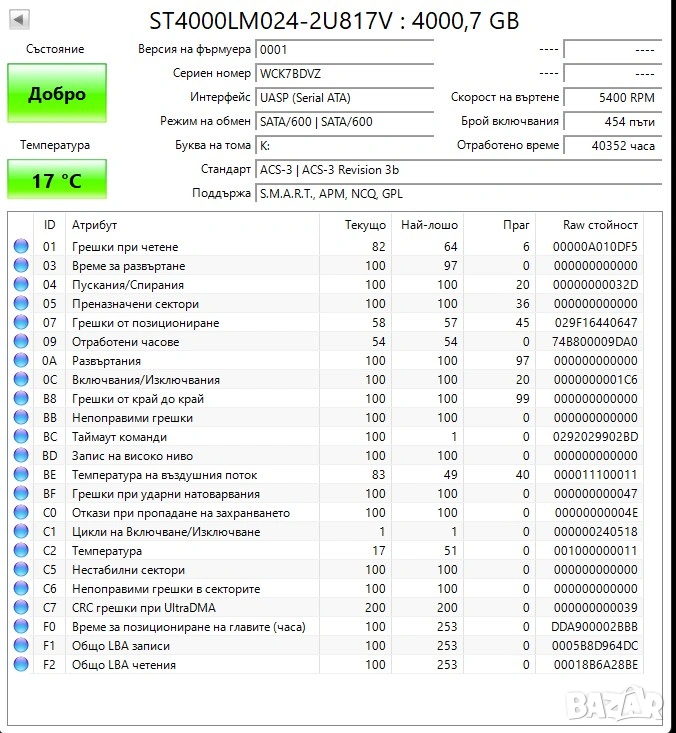Click the power-on hours field 40352 часа
The image size is (676, 733).
point(612,145)
